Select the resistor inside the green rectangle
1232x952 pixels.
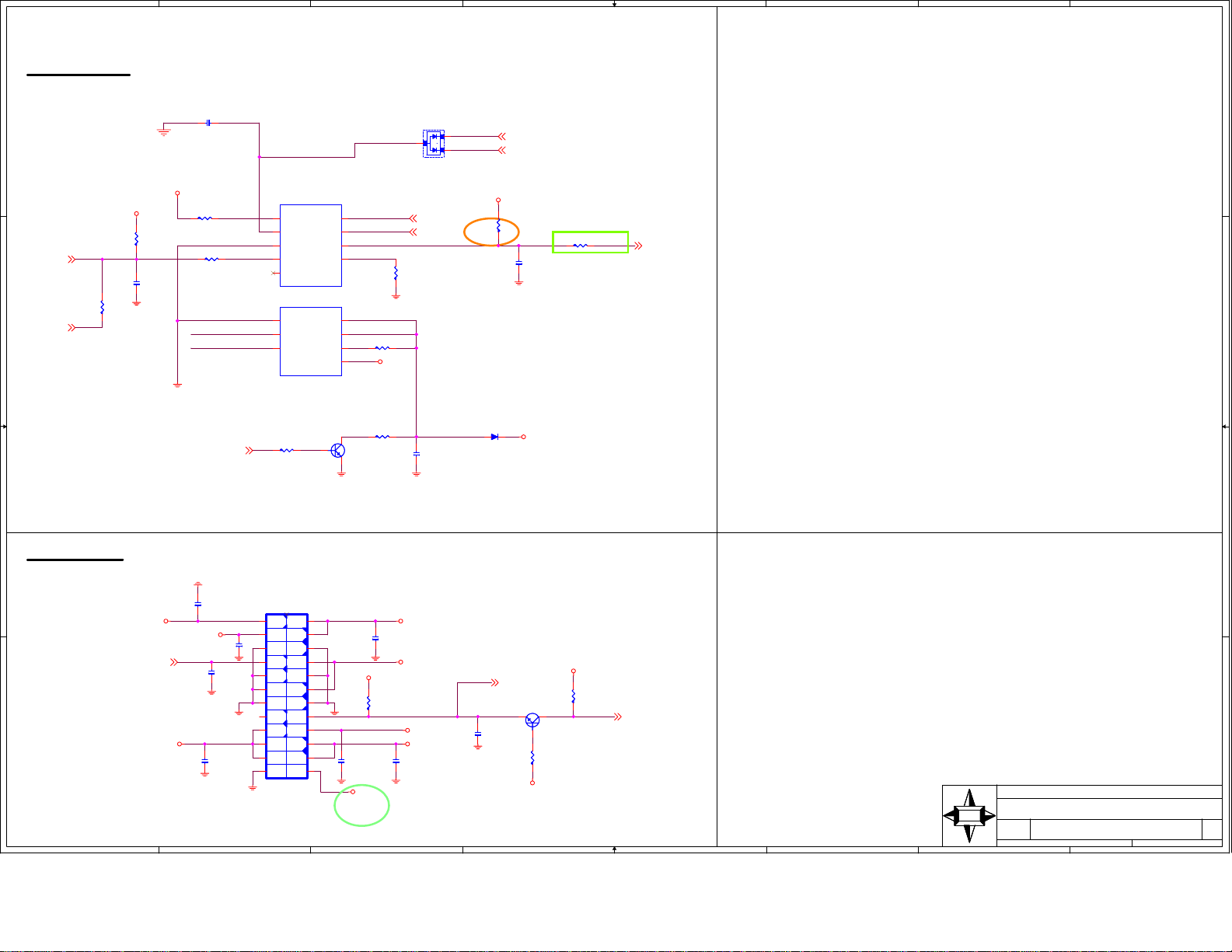point(581,246)
